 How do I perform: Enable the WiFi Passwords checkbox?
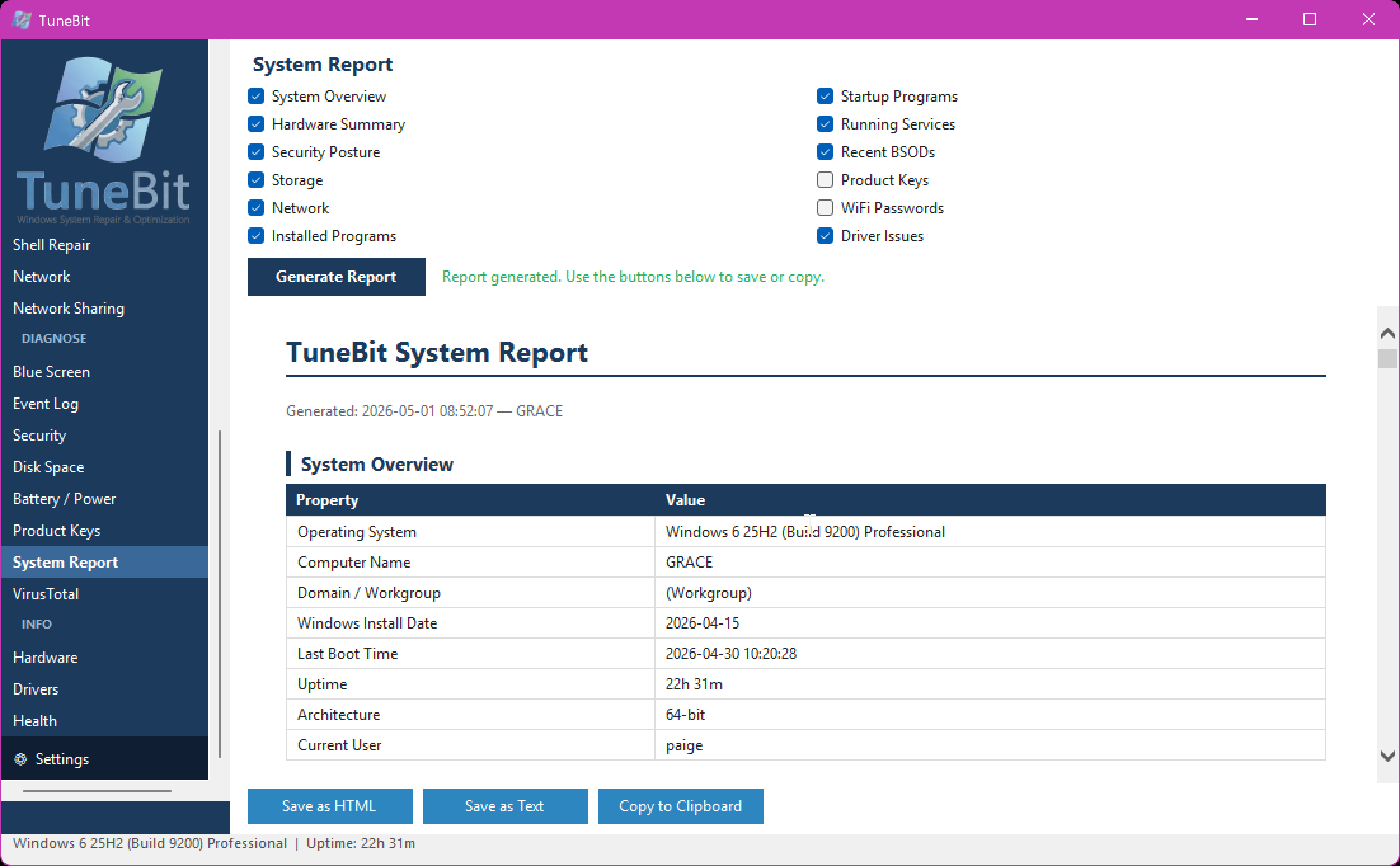tap(825, 208)
